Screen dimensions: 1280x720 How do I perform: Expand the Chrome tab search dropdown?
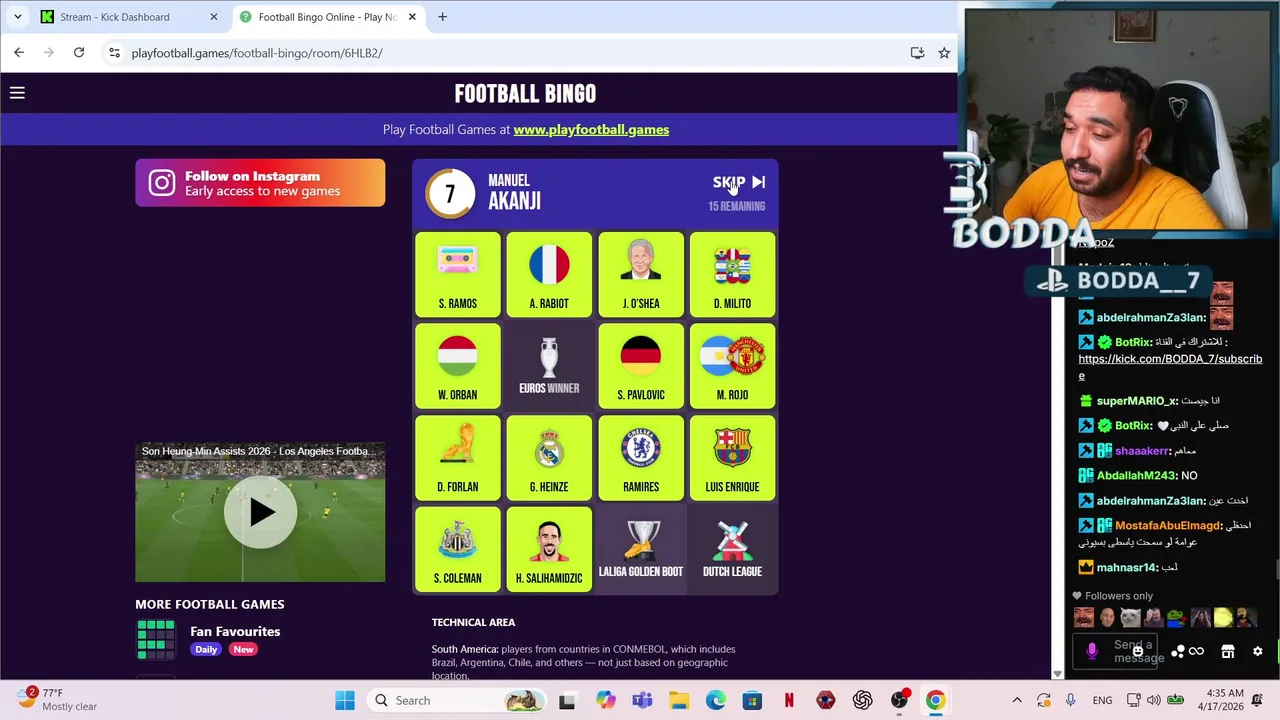(17, 17)
